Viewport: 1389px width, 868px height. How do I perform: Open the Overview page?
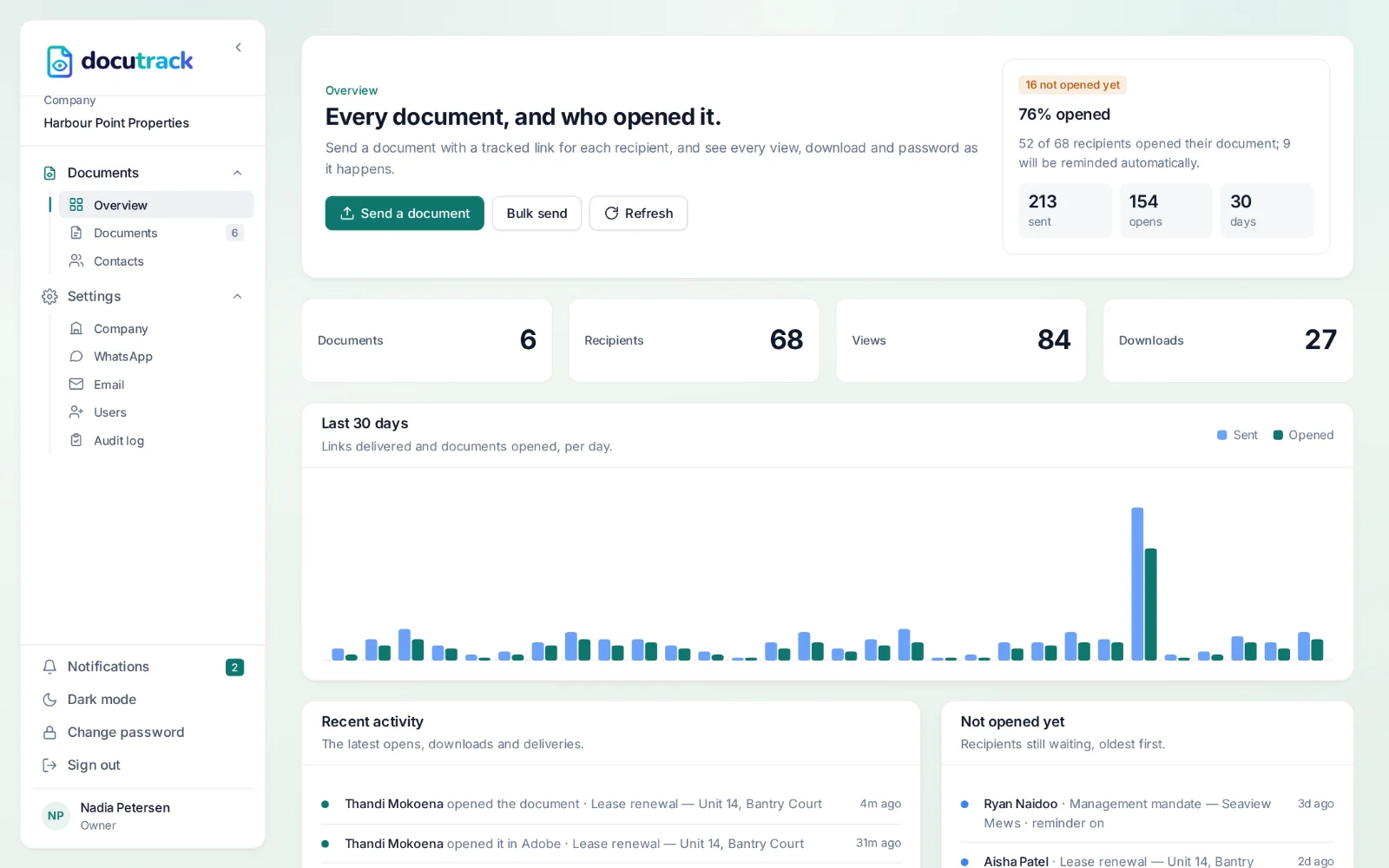pyautogui.click(x=156, y=205)
